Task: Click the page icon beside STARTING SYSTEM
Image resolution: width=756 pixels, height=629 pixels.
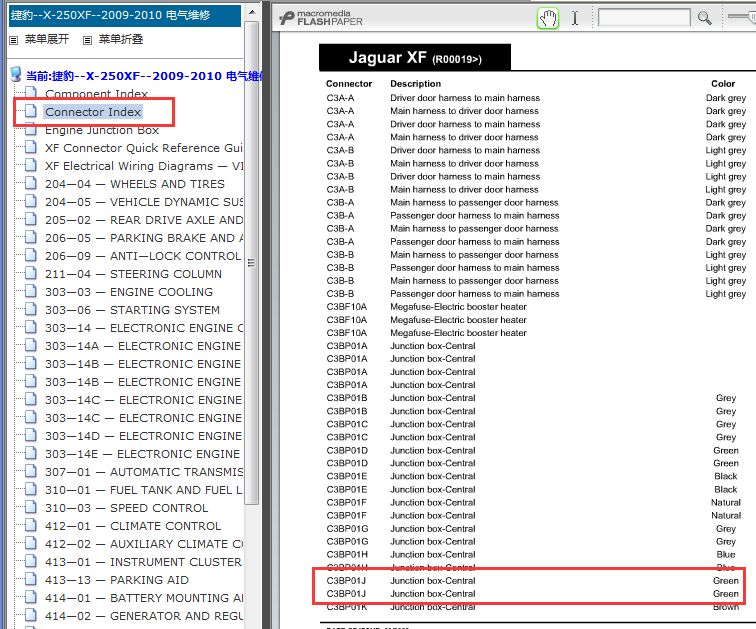Action: tap(31, 309)
